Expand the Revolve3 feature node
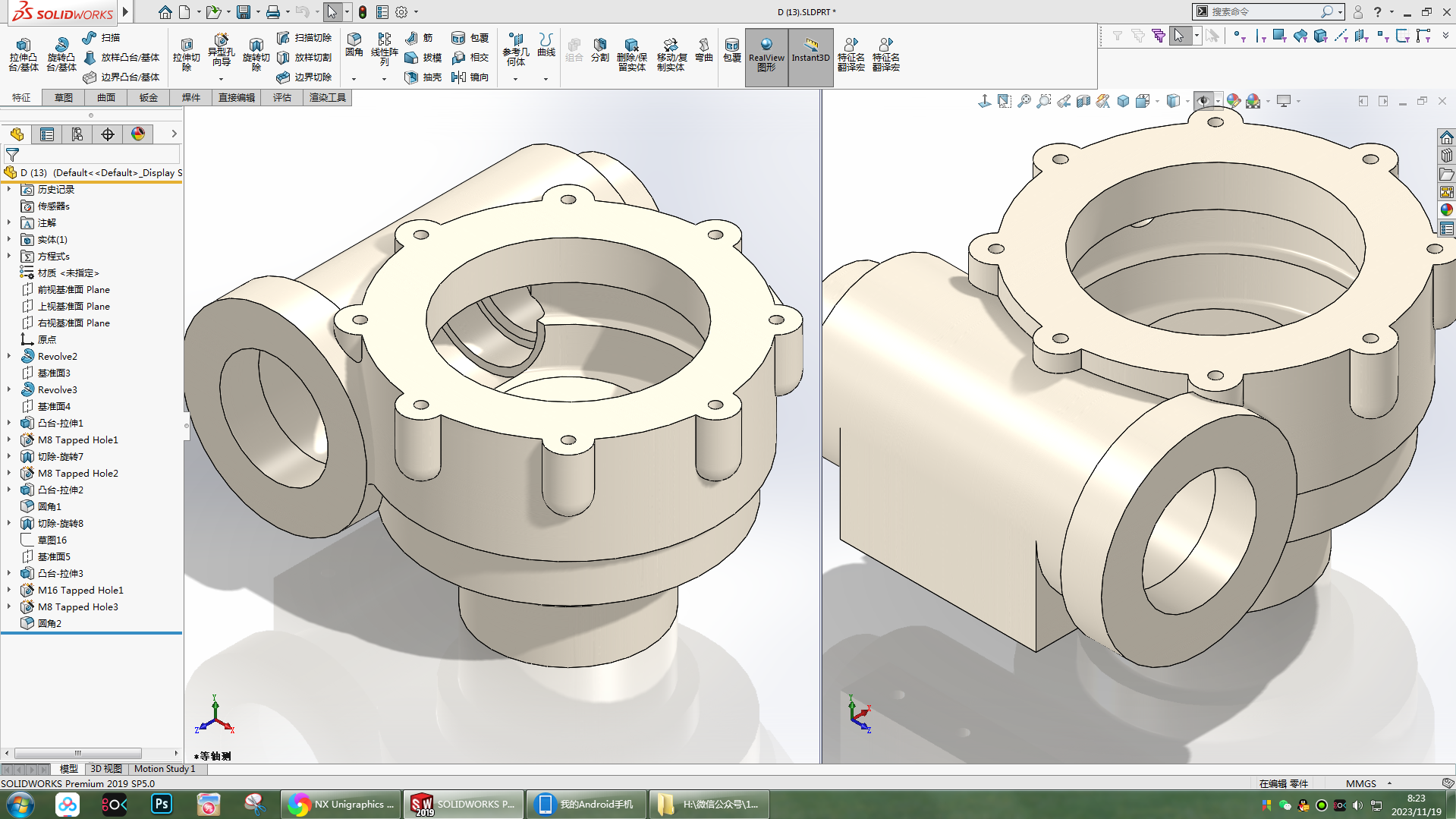1456x819 pixels. pos(9,389)
